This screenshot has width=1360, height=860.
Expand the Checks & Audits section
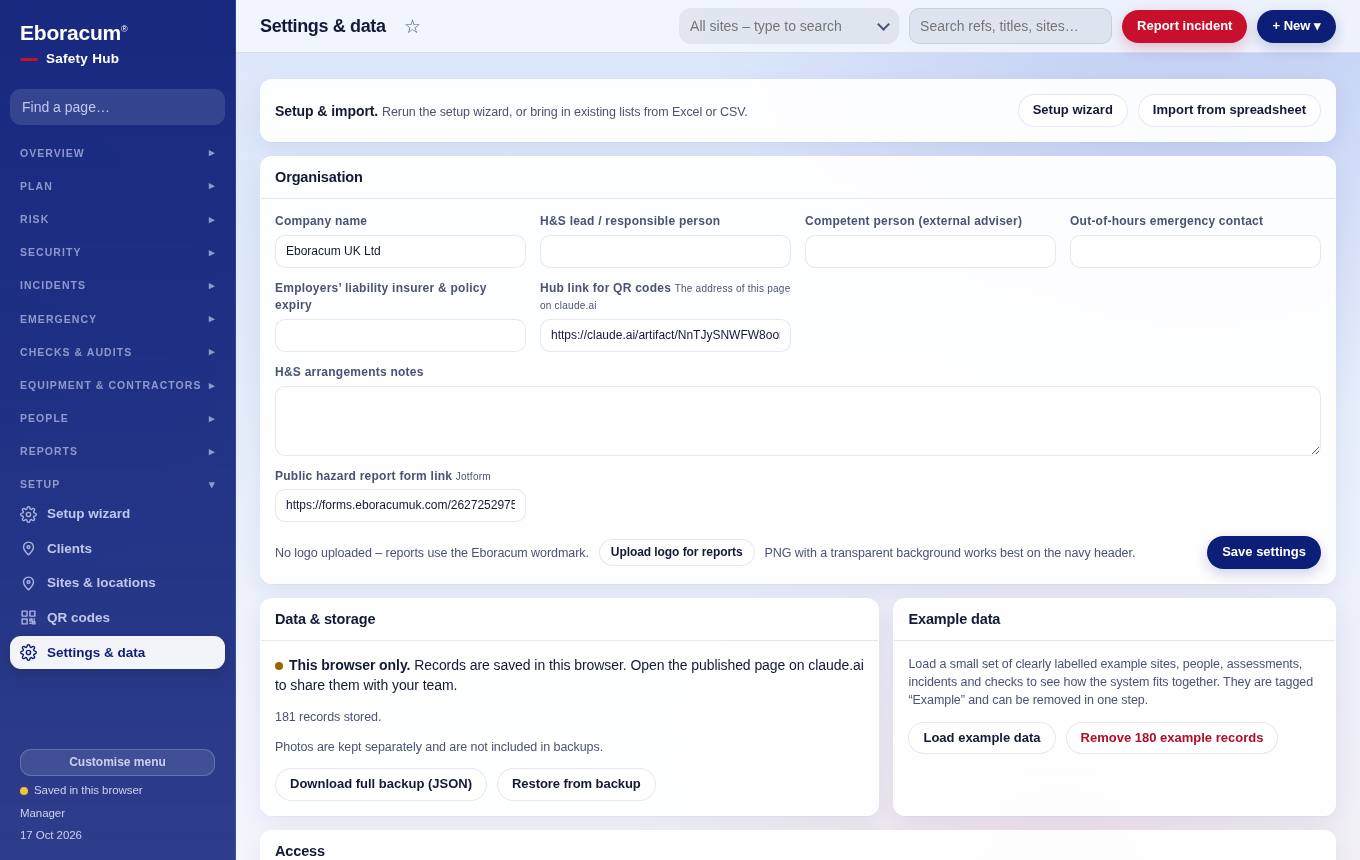click(x=117, y=352)
